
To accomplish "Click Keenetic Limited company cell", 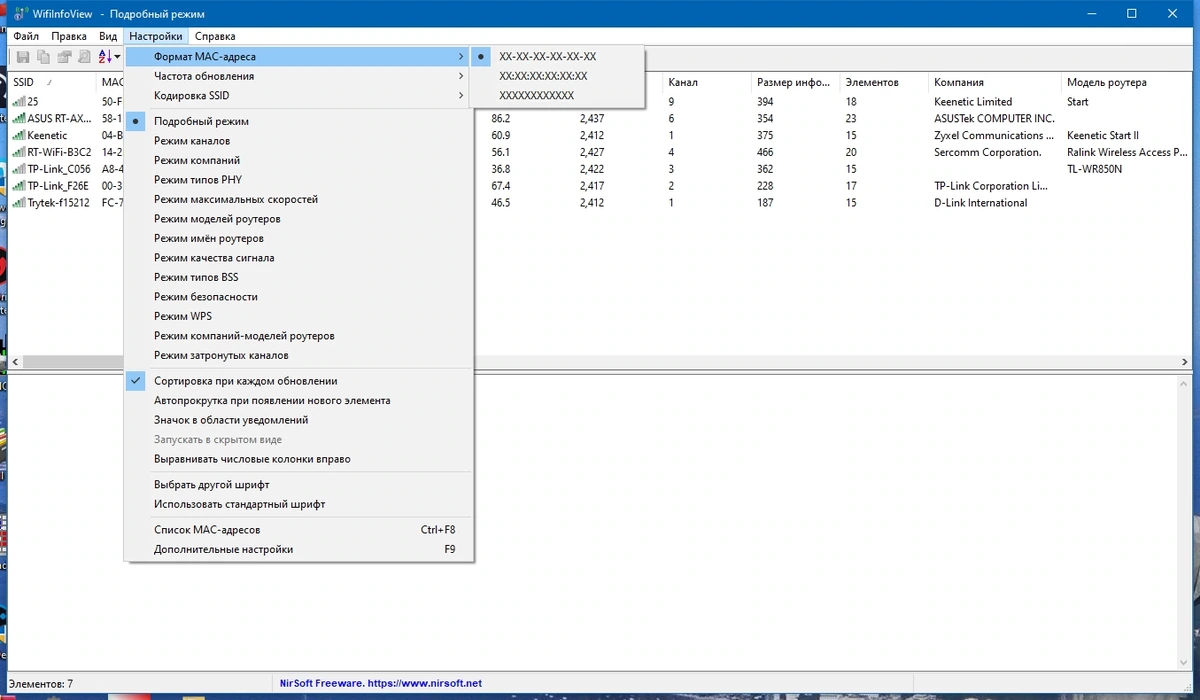I will tap(973, 101).
